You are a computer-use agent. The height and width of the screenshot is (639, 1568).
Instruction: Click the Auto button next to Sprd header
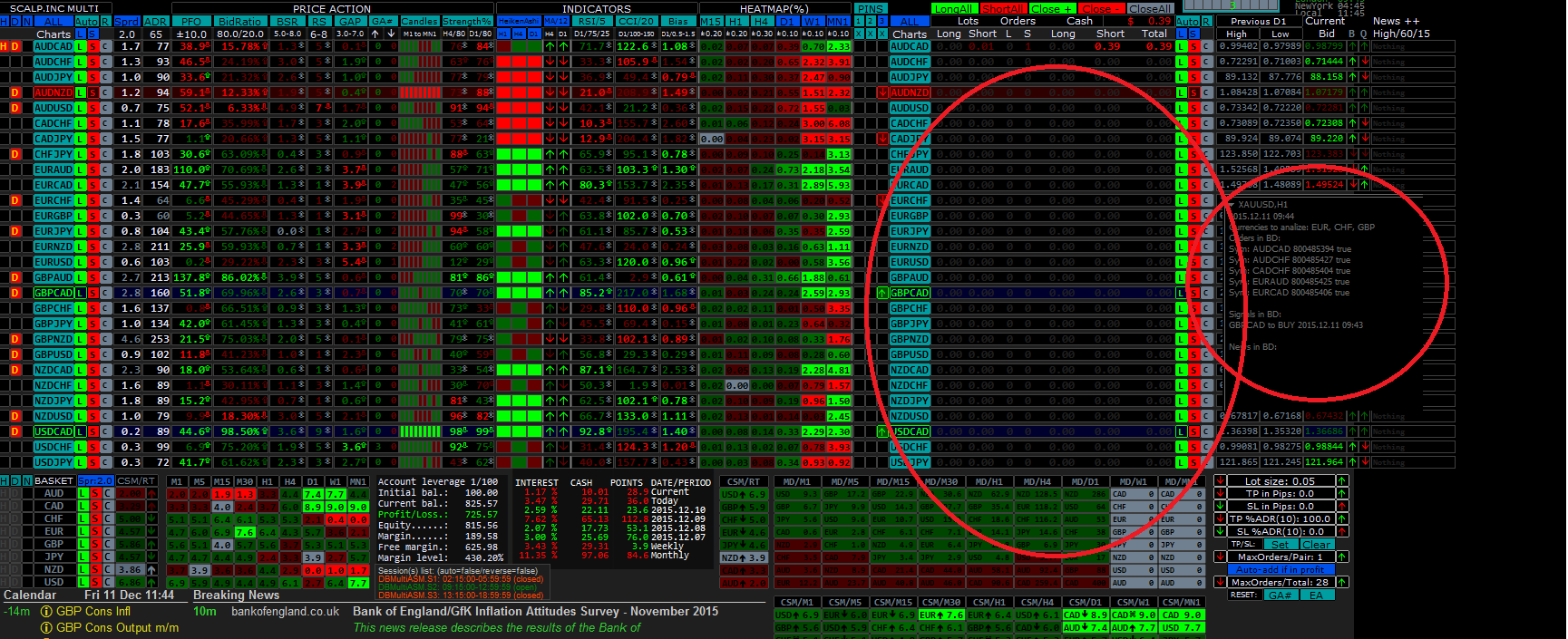tap(86, 21)
